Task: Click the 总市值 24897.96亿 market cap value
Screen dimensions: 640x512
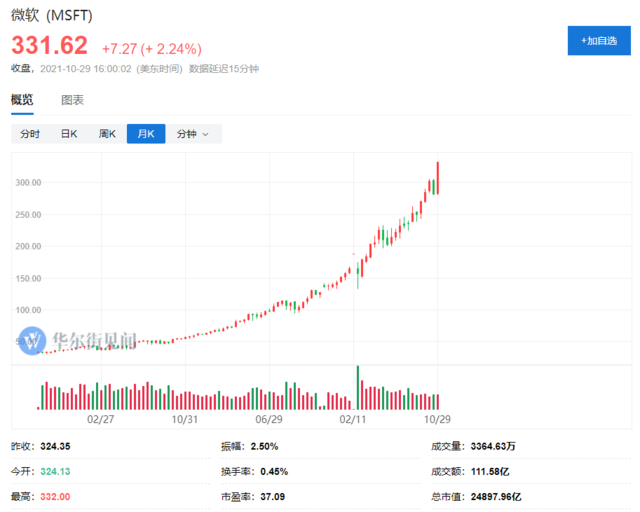Action: tap(496, 497)
